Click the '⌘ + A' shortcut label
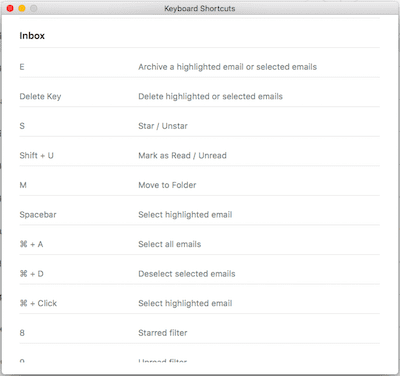The image size is (400, 376). coord(31,244)
